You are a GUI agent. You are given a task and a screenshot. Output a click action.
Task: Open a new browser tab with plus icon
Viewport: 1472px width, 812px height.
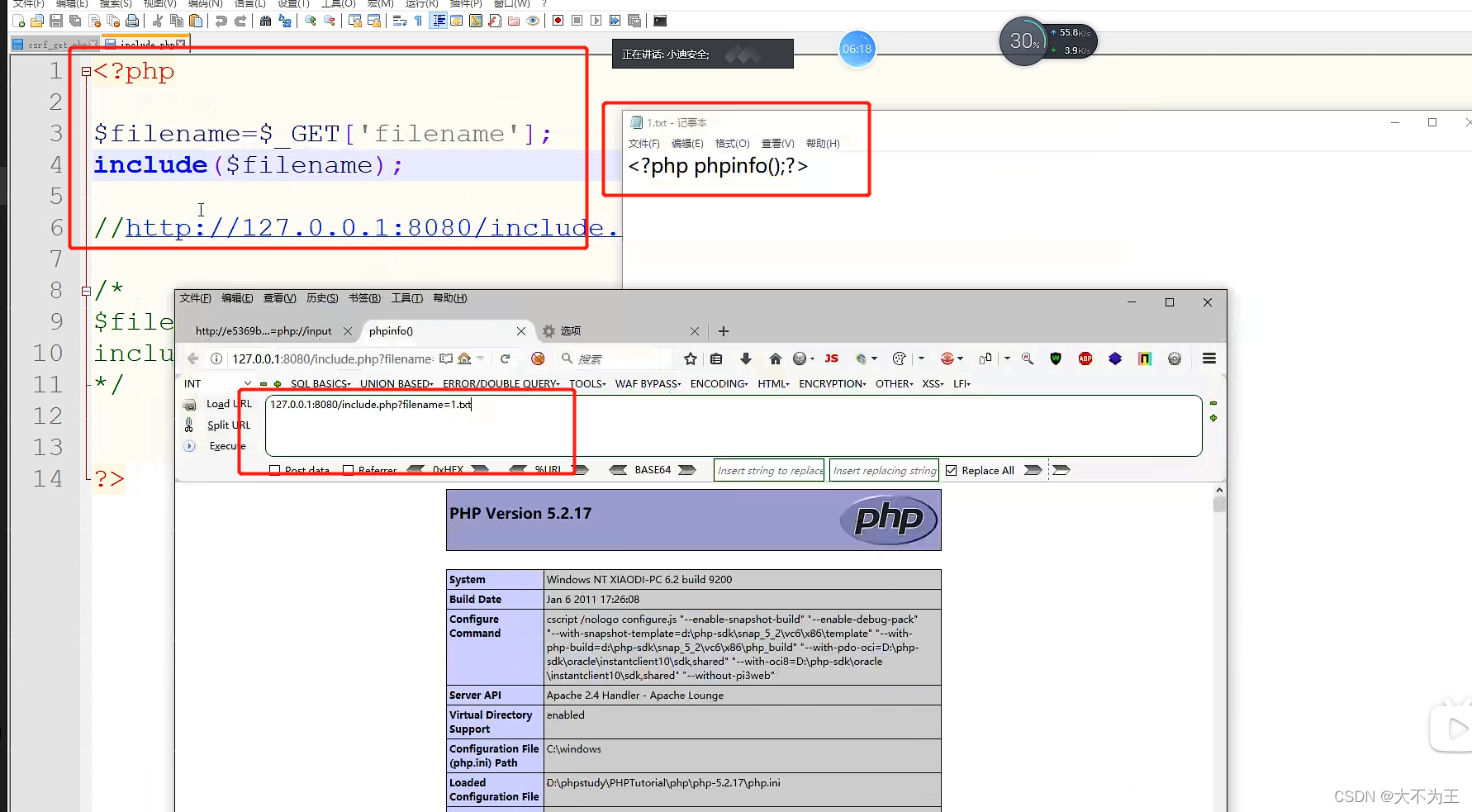pos(724,331)
